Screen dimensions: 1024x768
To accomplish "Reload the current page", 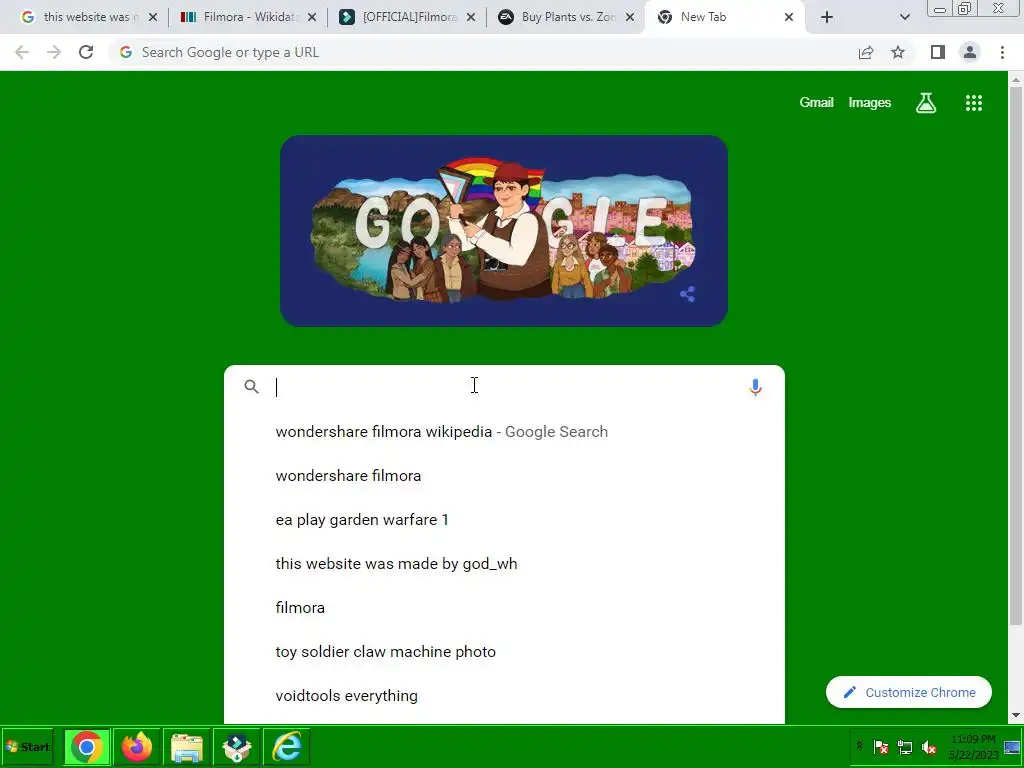I will pos(86,52).
